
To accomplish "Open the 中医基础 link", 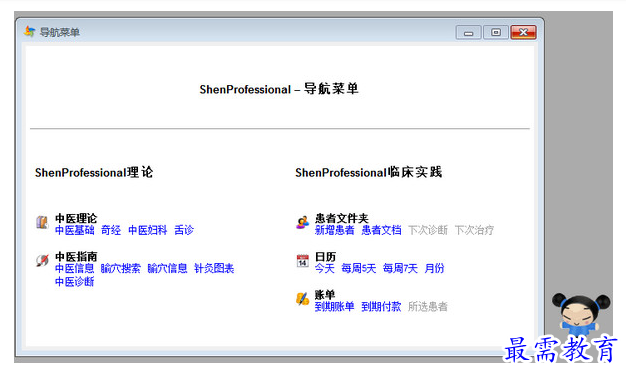I will point(75,230).
